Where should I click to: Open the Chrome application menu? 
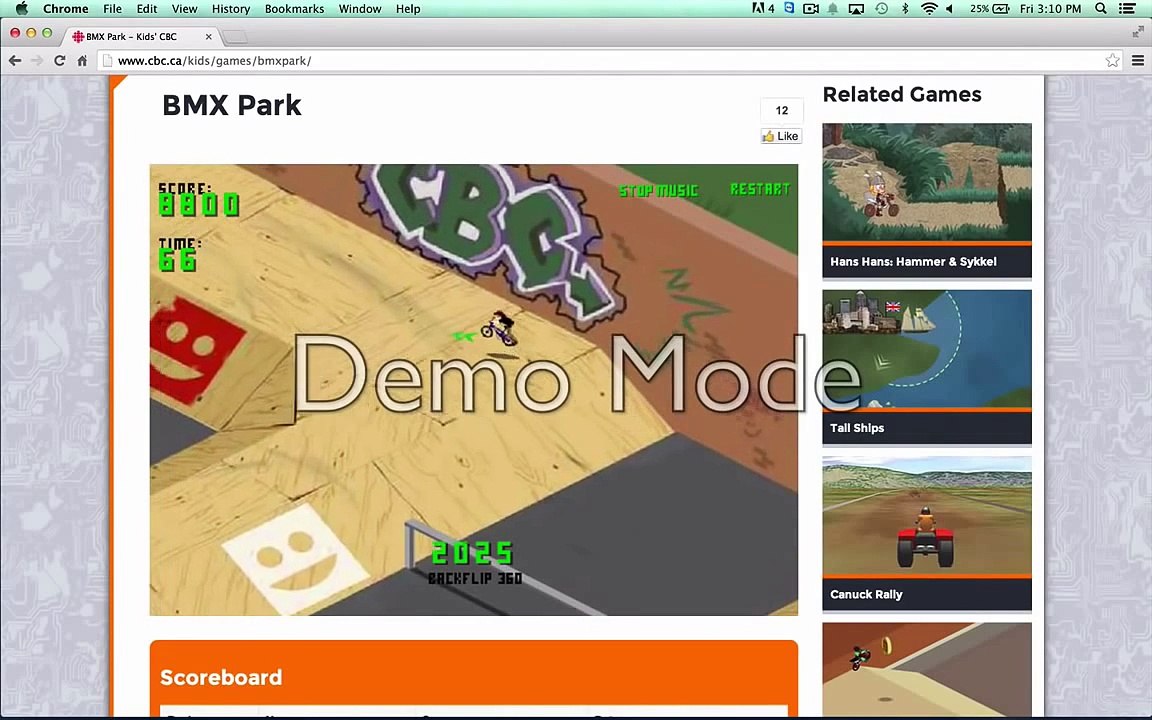point(65,9)
